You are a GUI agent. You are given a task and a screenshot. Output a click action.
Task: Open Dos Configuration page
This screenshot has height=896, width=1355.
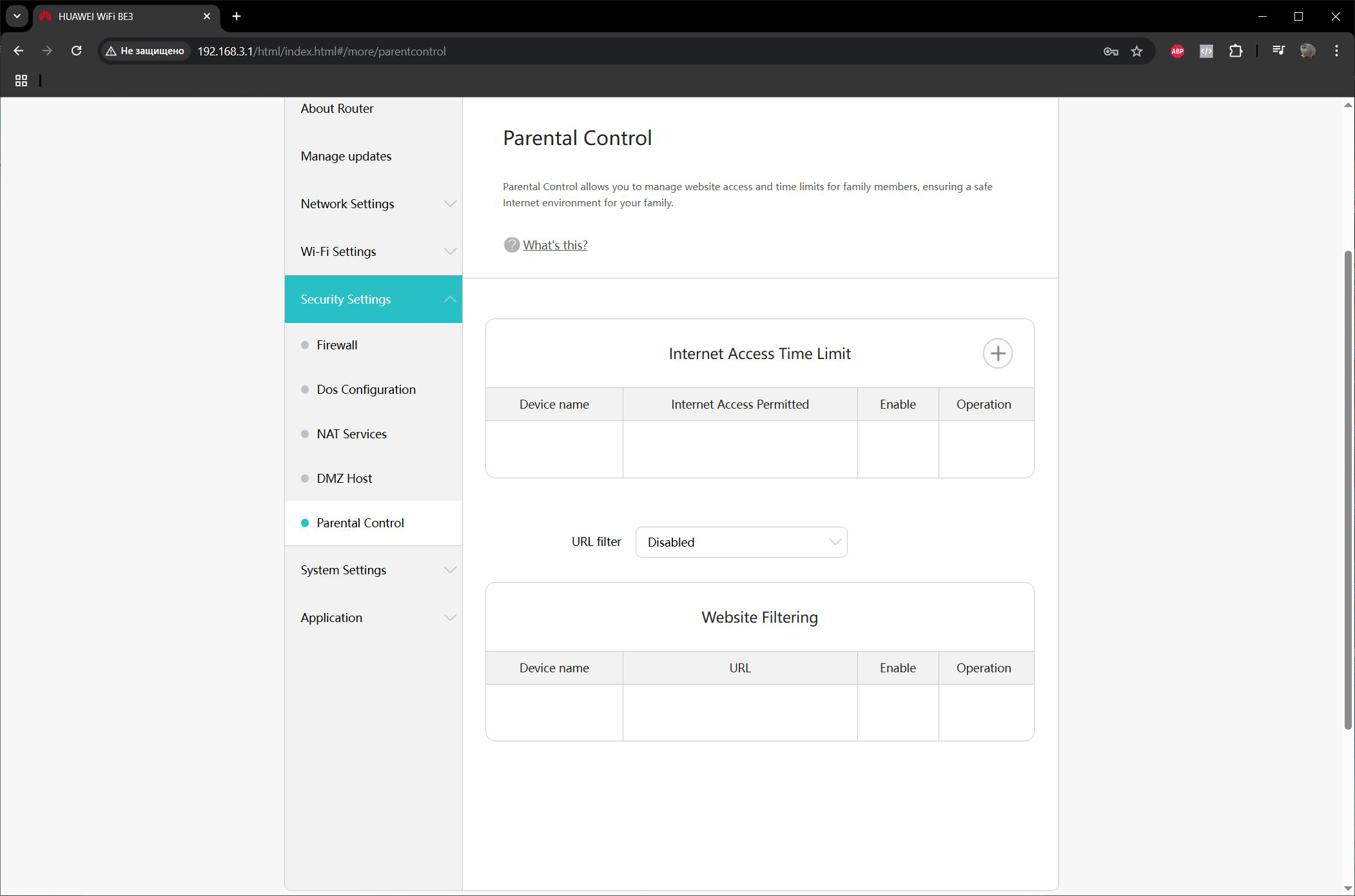366,389
